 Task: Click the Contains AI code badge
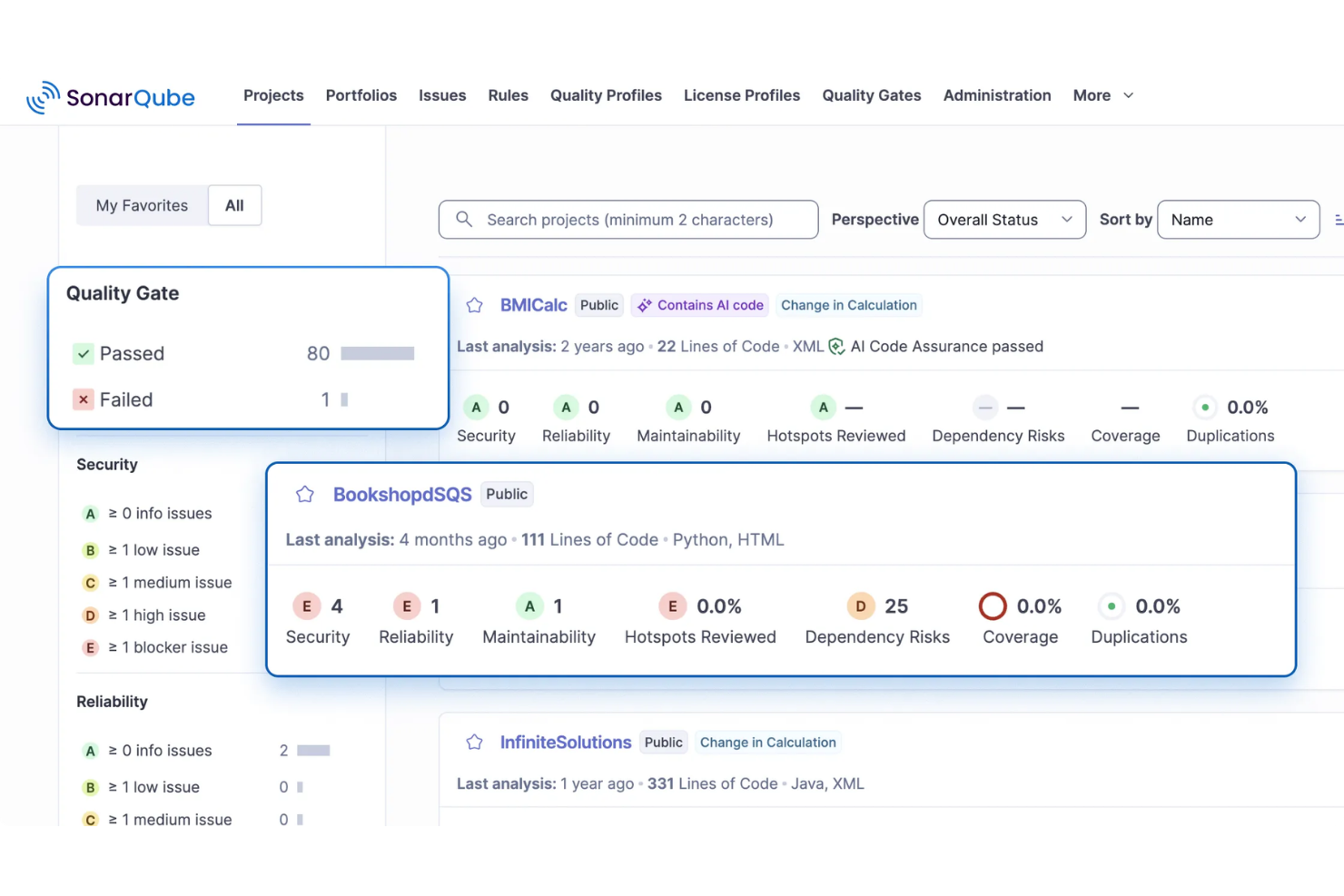pyautogui.click(x=699, y=305)
